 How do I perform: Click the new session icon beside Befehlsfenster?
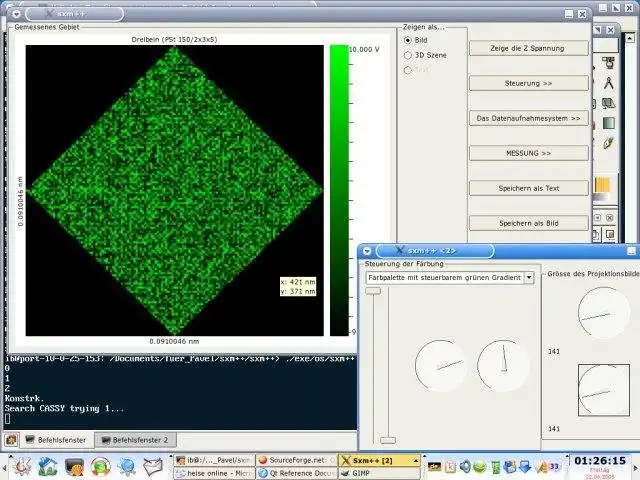tap(11, 440)
